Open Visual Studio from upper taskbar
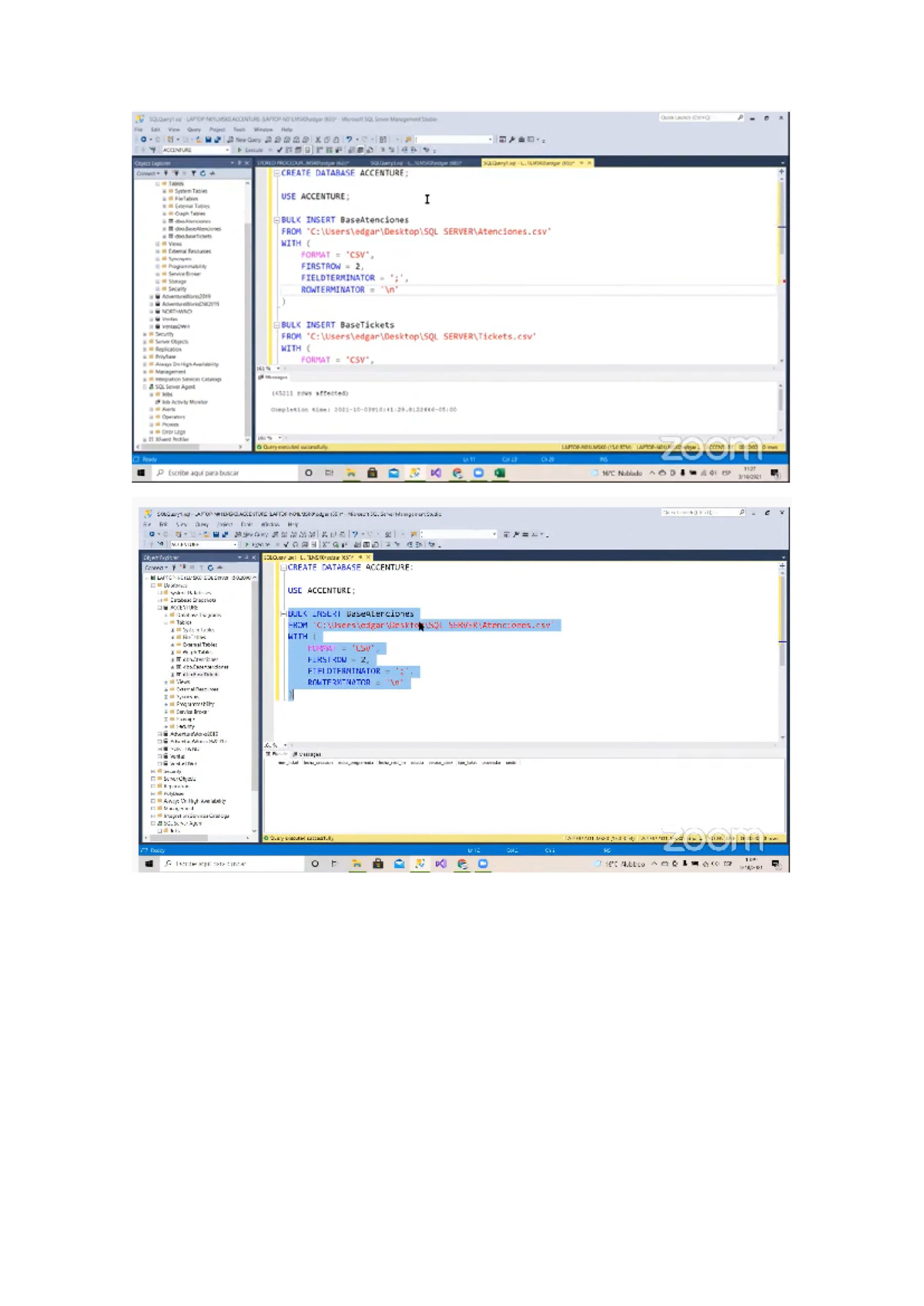This screenshot has height=1306, width=924. (x=436, y=473)
